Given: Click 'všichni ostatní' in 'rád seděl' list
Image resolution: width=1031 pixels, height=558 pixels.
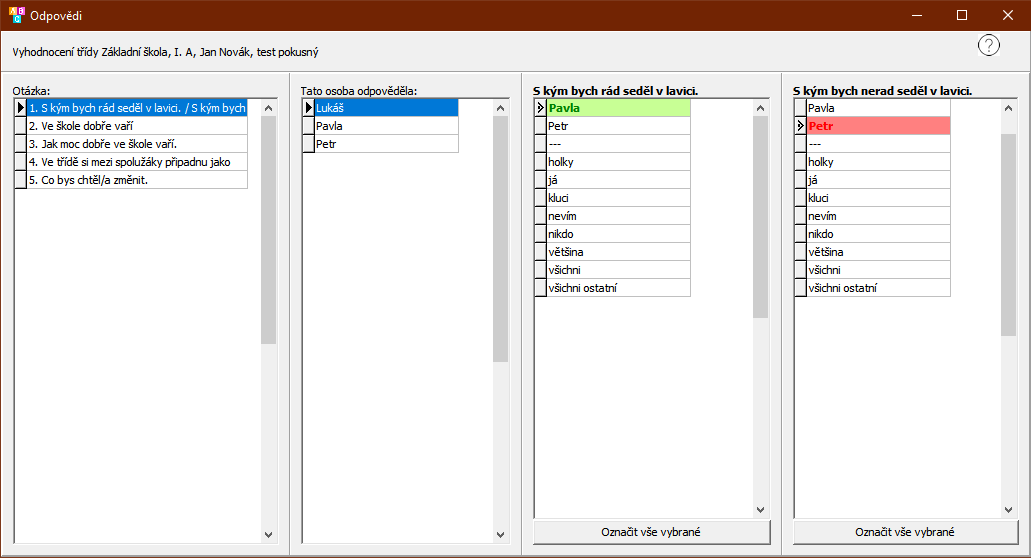Looking at the screenshot, I should (618, 288).
